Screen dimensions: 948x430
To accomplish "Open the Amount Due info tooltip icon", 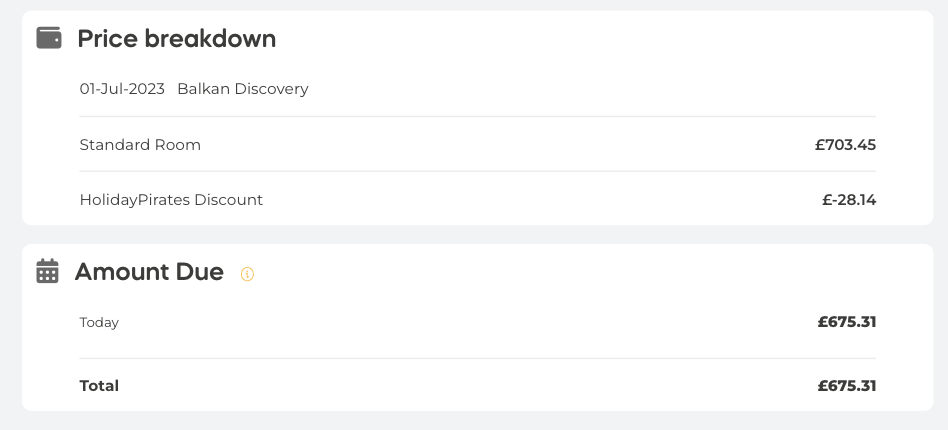I will point(247,274).
